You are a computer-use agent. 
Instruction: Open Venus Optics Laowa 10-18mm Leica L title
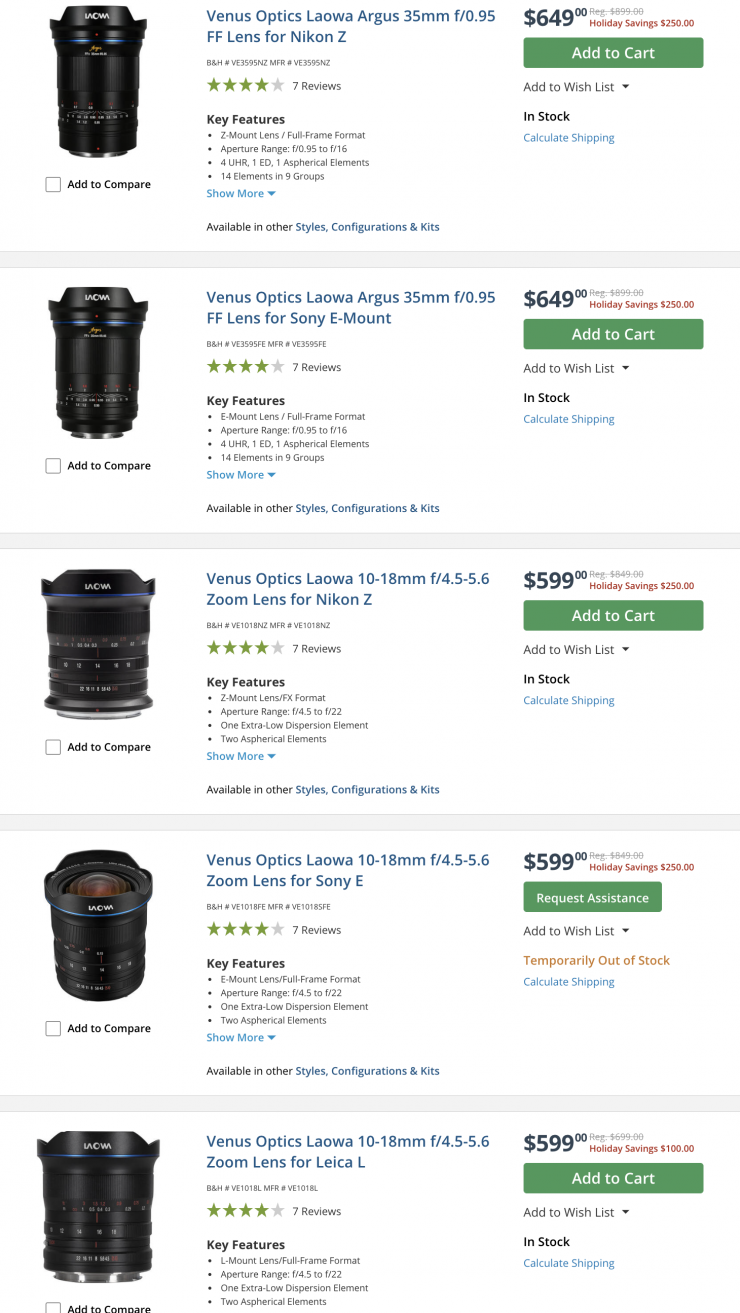click(348, 1151)
